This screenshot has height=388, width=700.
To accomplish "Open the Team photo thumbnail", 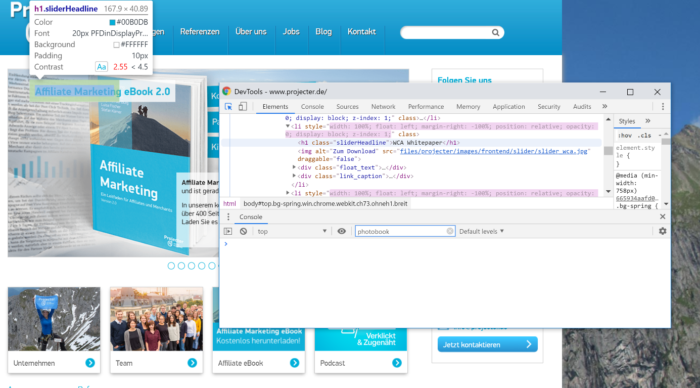I will click(x=156, y=319).
